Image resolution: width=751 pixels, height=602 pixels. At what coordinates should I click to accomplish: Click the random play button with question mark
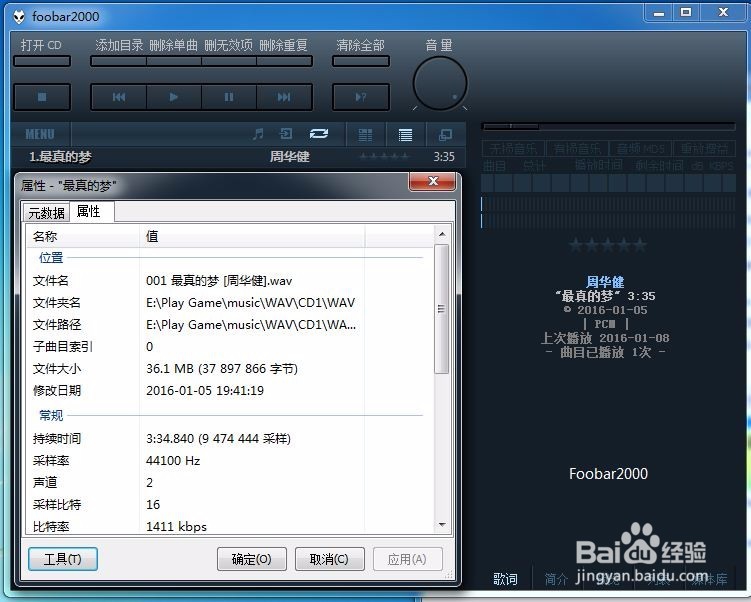361,97
